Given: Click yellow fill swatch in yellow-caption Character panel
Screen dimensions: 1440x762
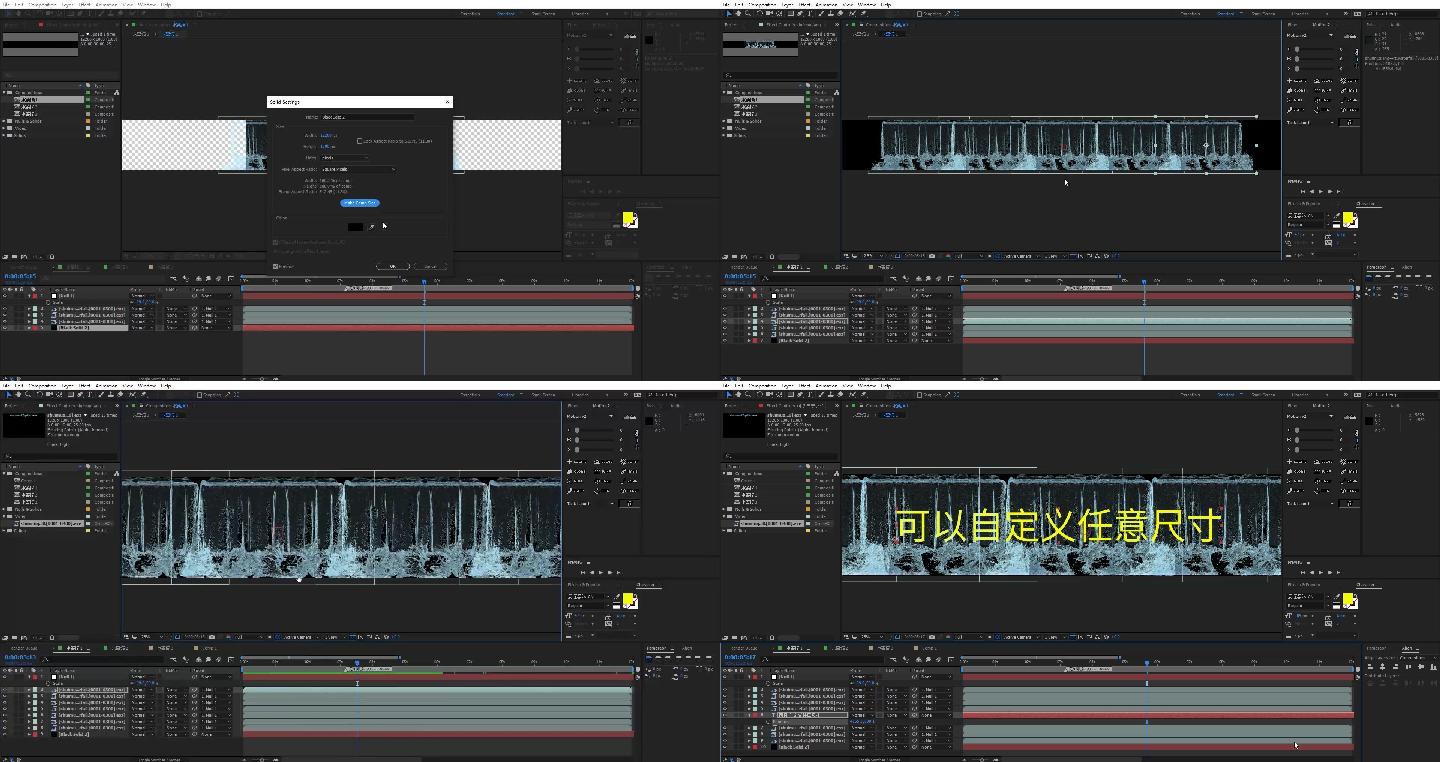Looking at the screenshot, I should [1348, 599].
